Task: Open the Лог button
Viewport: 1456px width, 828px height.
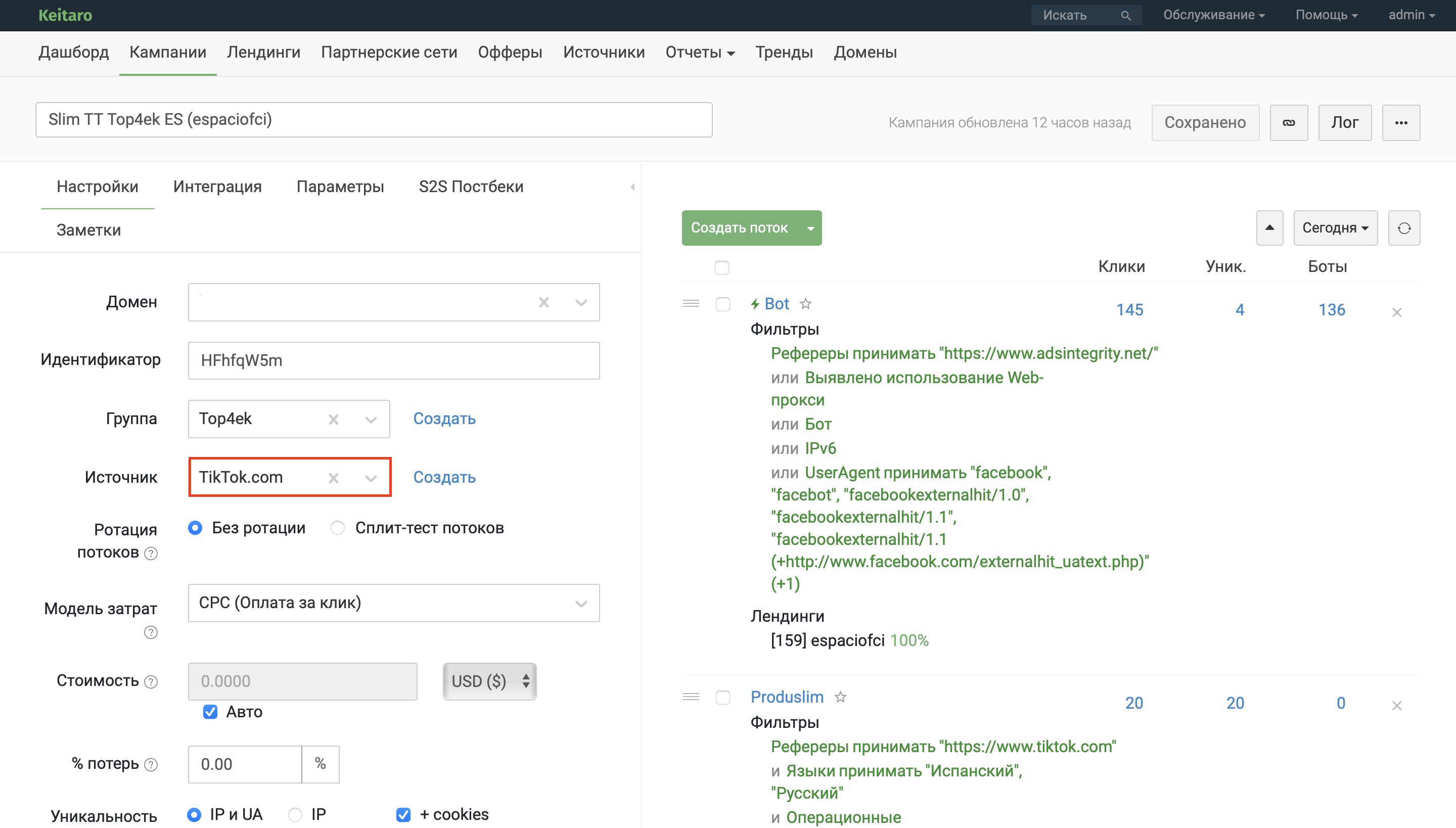Action: [1345, 122]
